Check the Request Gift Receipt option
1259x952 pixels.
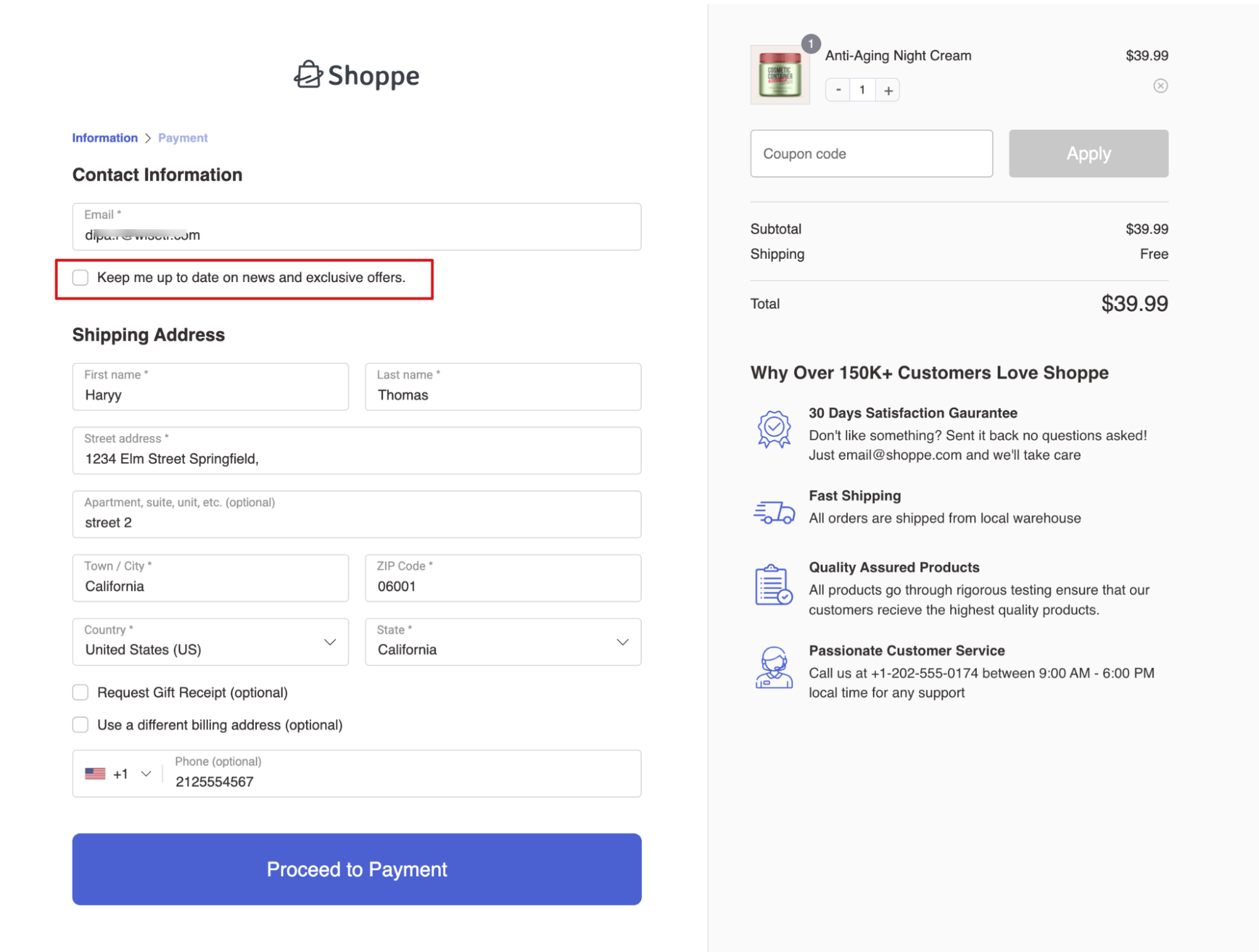[x=80, y=692]
